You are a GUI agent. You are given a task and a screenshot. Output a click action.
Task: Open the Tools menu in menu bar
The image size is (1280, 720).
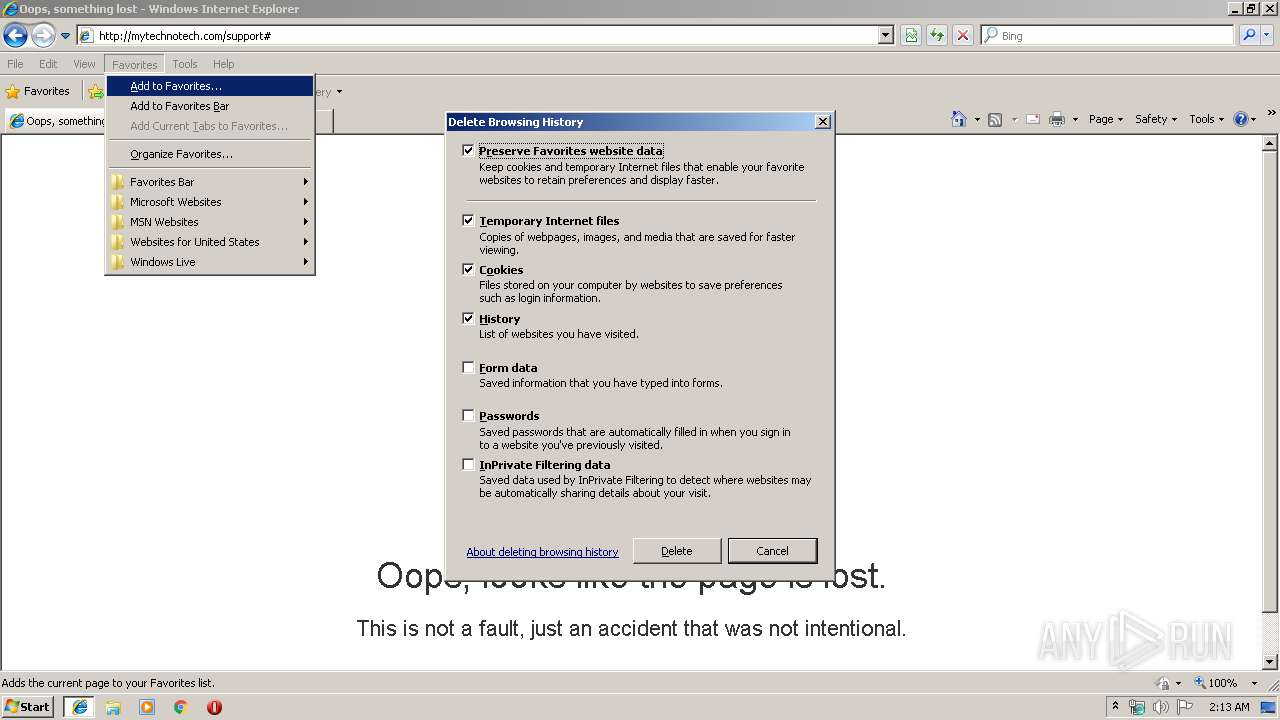pyautogui.click(x=185, y=64)
